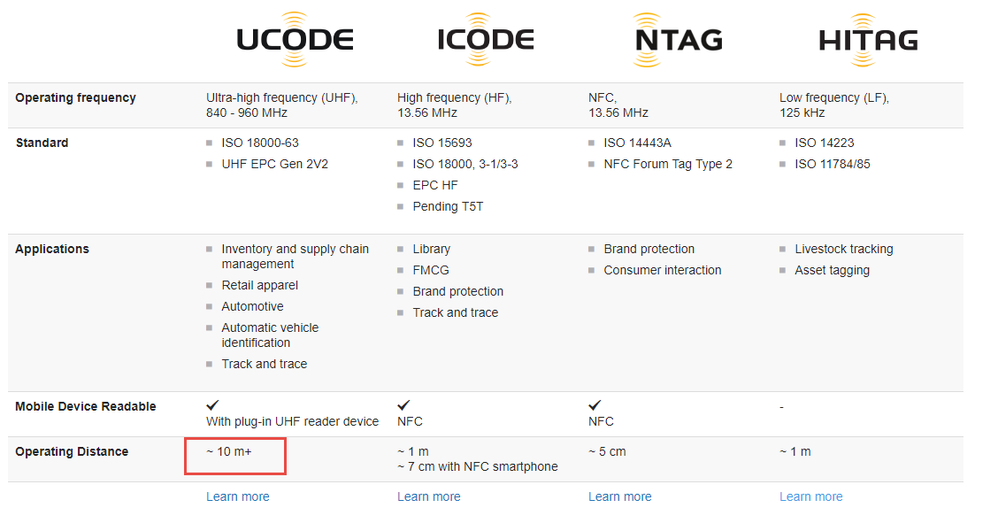Screen dimensions: 998x524
Task: Click the checkmark in the NTAG column
Action: click(594, 405)
